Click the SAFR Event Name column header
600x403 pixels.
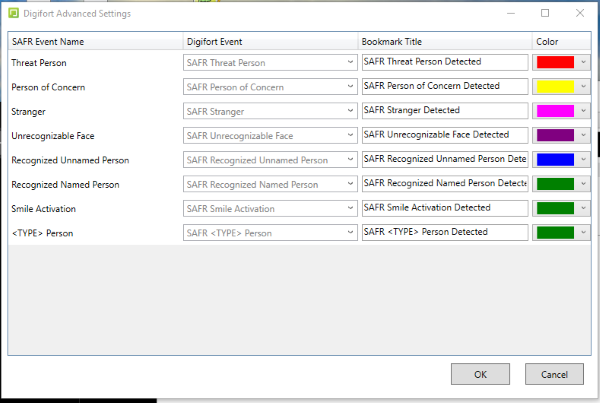point(95,41)
